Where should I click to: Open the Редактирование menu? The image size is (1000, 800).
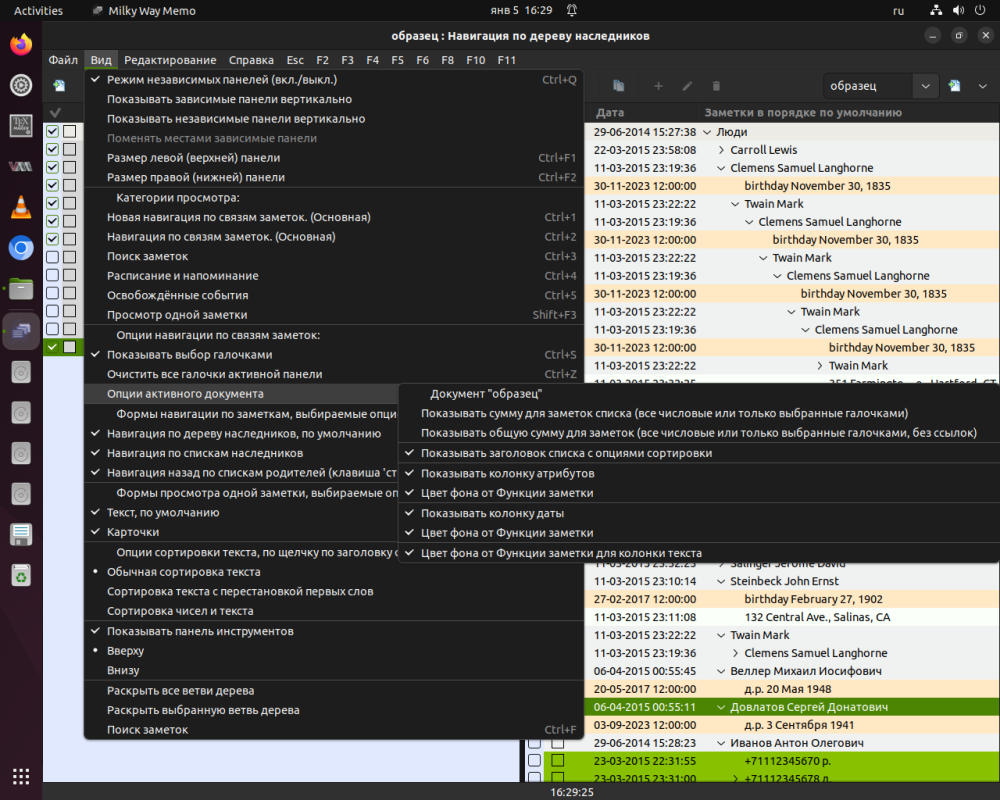click(x=170, y=60)
